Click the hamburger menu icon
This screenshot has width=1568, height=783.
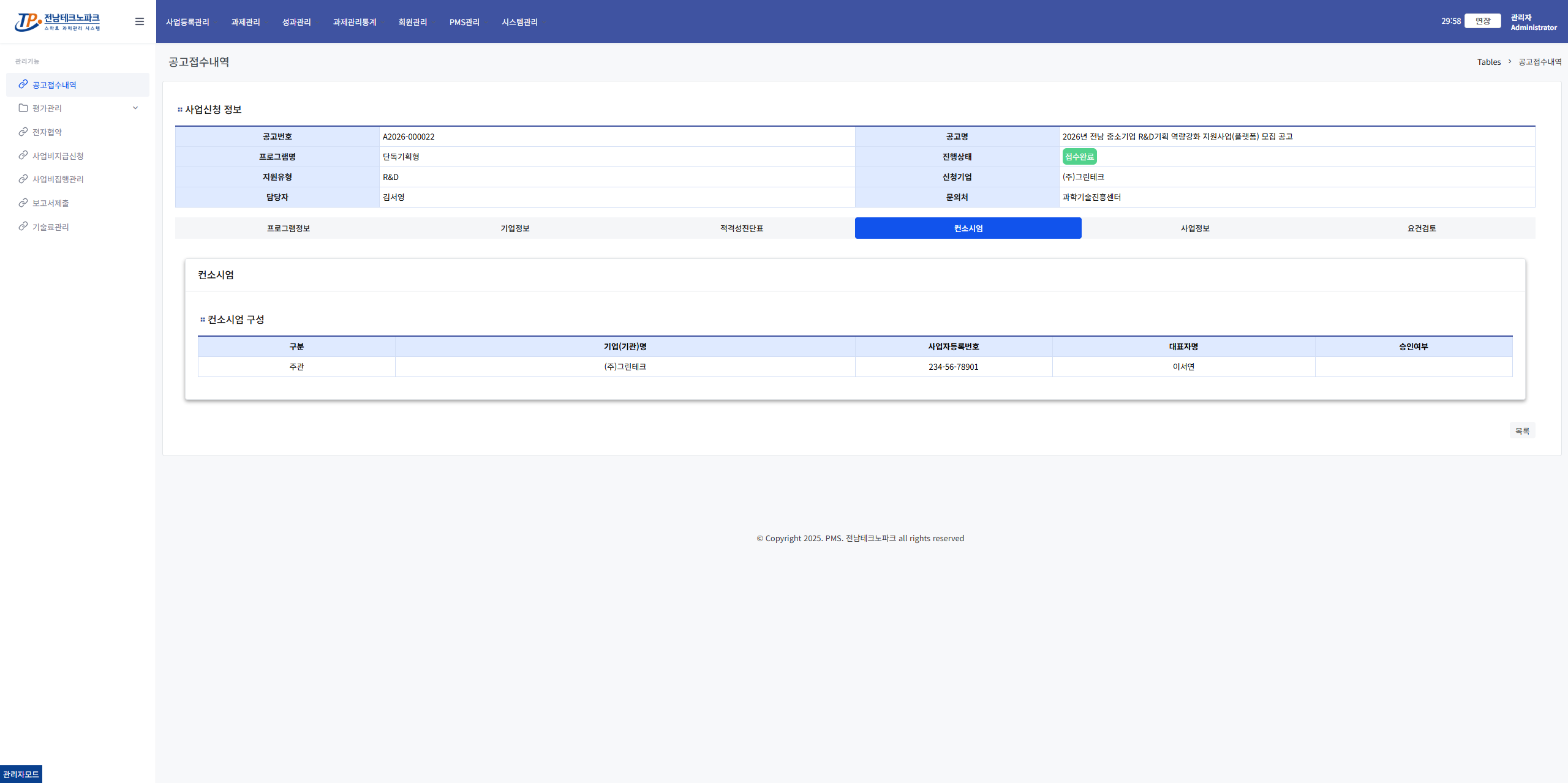point(140,21)
